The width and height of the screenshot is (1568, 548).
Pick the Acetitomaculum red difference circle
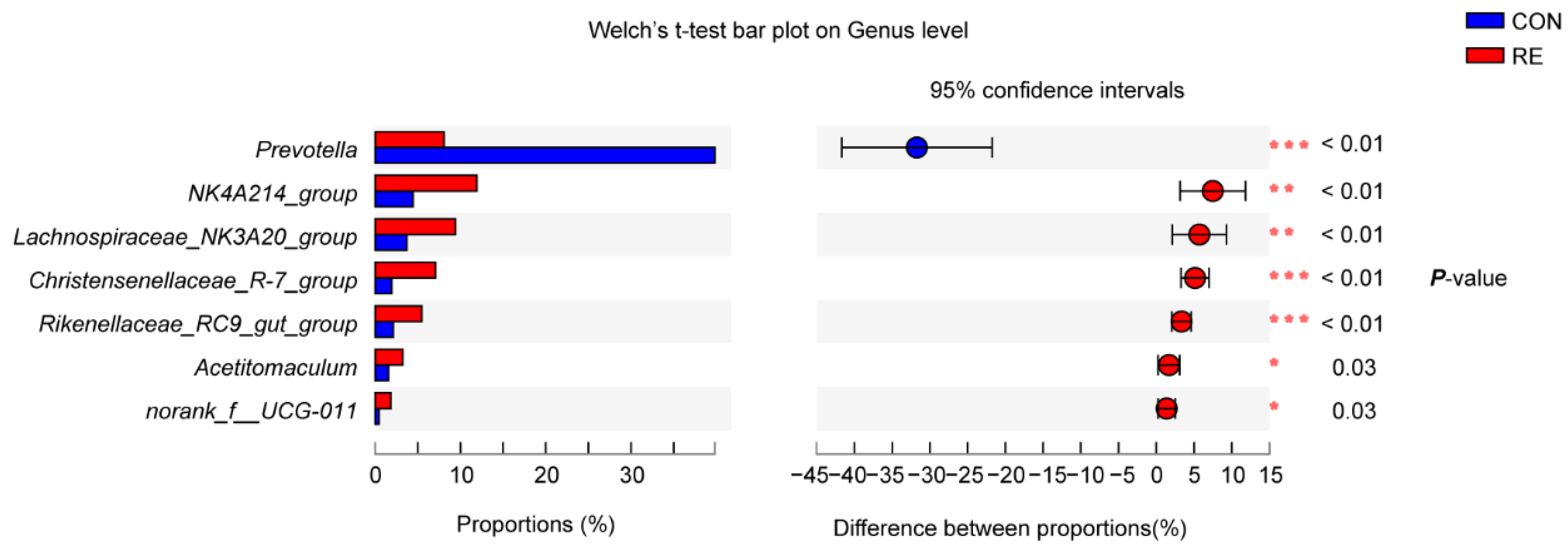(x=1169, y=365)
